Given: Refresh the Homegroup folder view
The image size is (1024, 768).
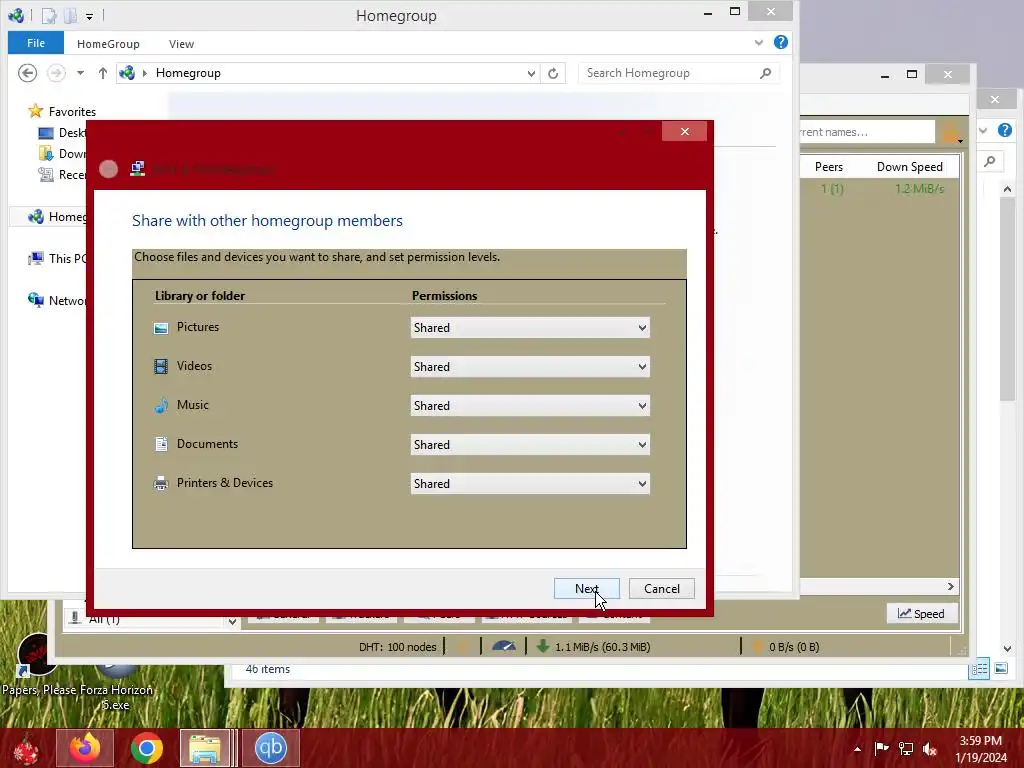Looking at the screenshot, I should pyautogui.click(x=553, y=73).
